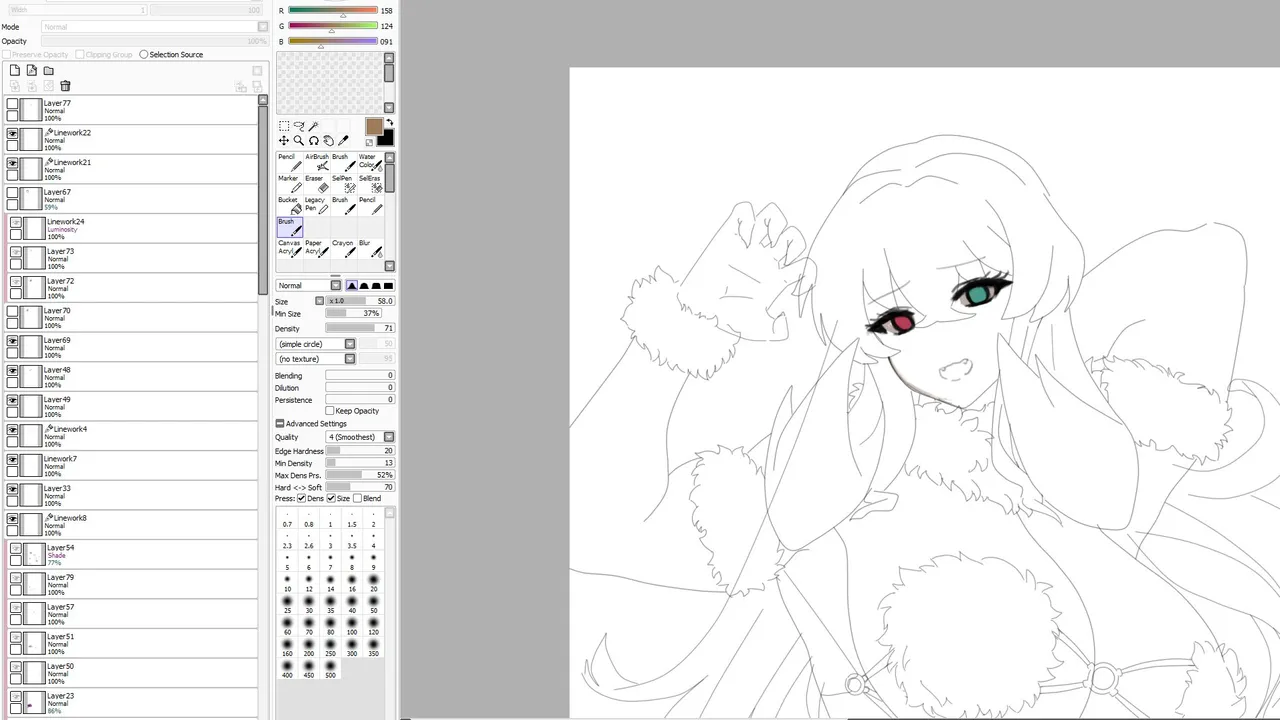Enable the Keep Opacity checkbox
Image resolution: width=1280 pixels, height=720 pixels.
click(x=330, y=411)
